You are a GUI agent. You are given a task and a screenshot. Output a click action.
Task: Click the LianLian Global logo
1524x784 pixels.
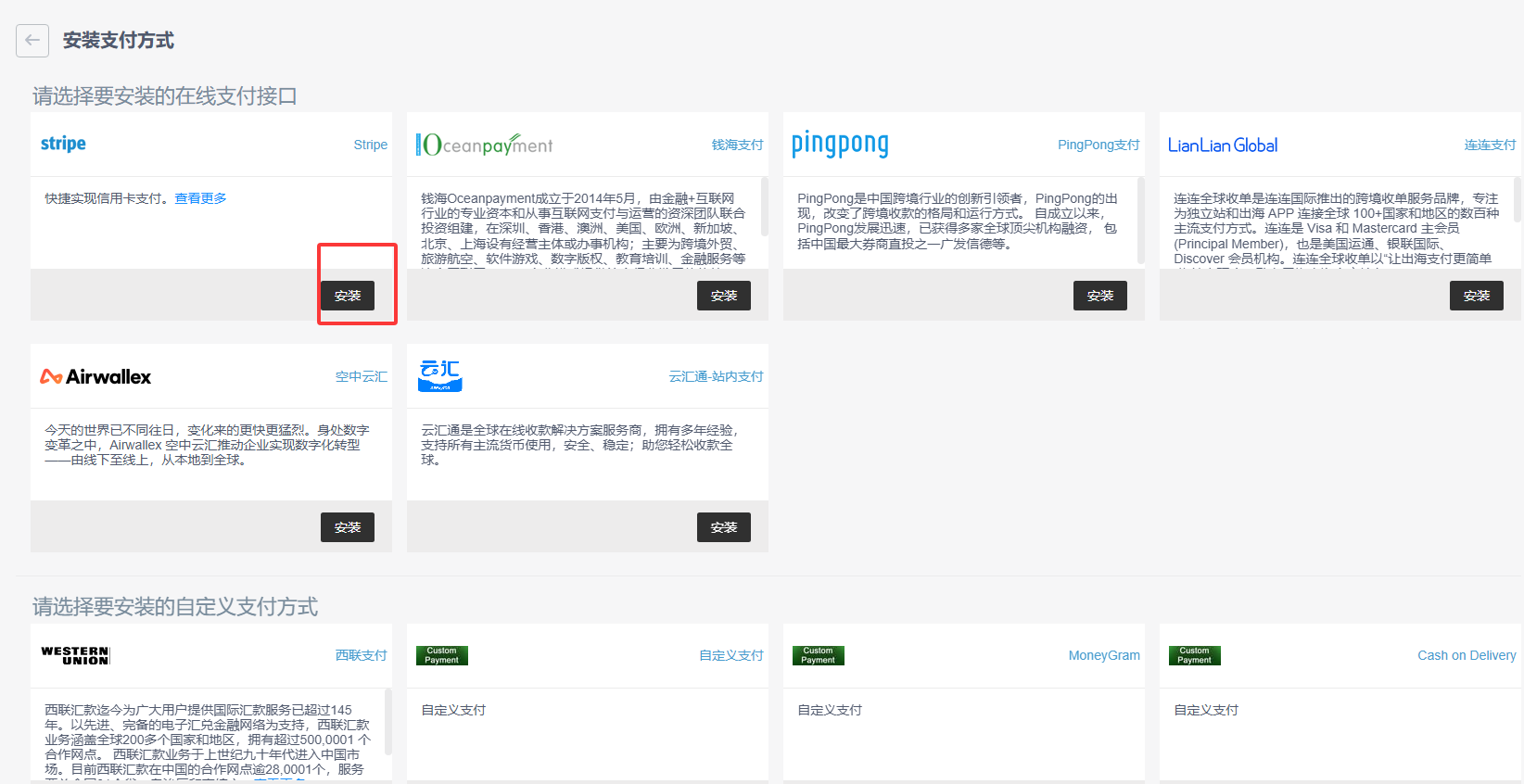coord(1222,145)
